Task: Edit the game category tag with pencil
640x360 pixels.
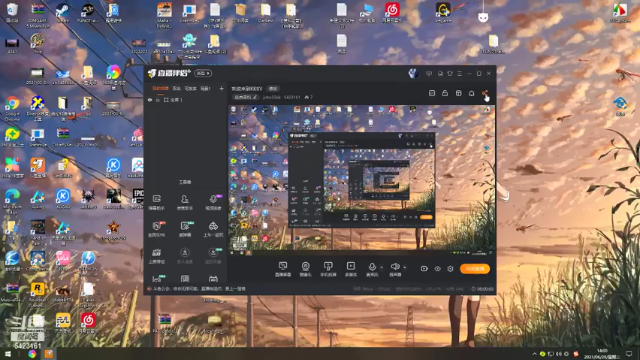Action: (x=245, y=97)
